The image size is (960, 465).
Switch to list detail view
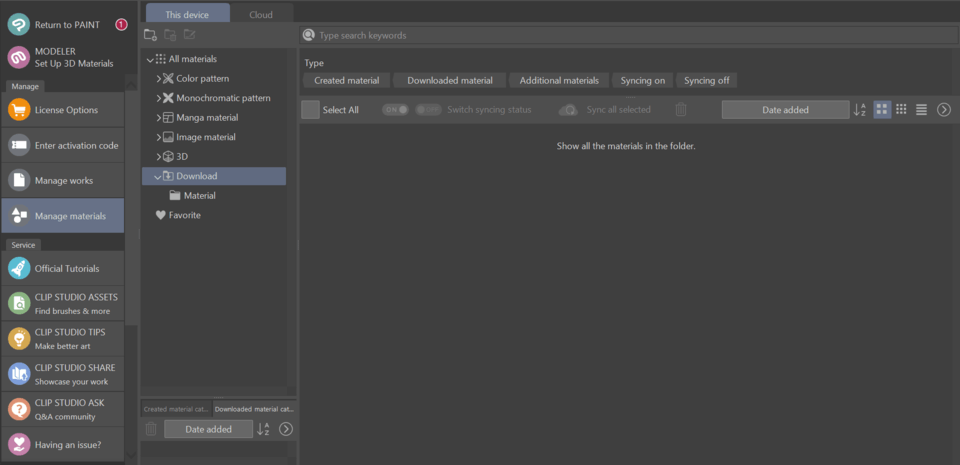(x=921, y=110)
